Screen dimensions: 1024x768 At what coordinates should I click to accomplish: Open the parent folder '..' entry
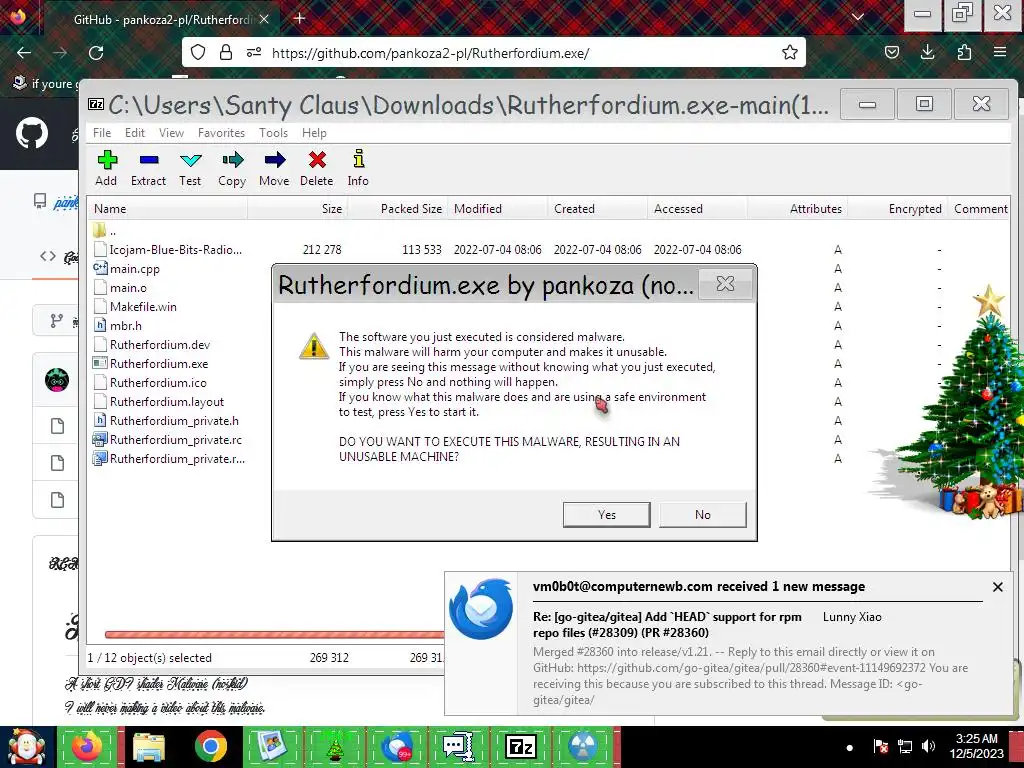click(x=112, y=231)
